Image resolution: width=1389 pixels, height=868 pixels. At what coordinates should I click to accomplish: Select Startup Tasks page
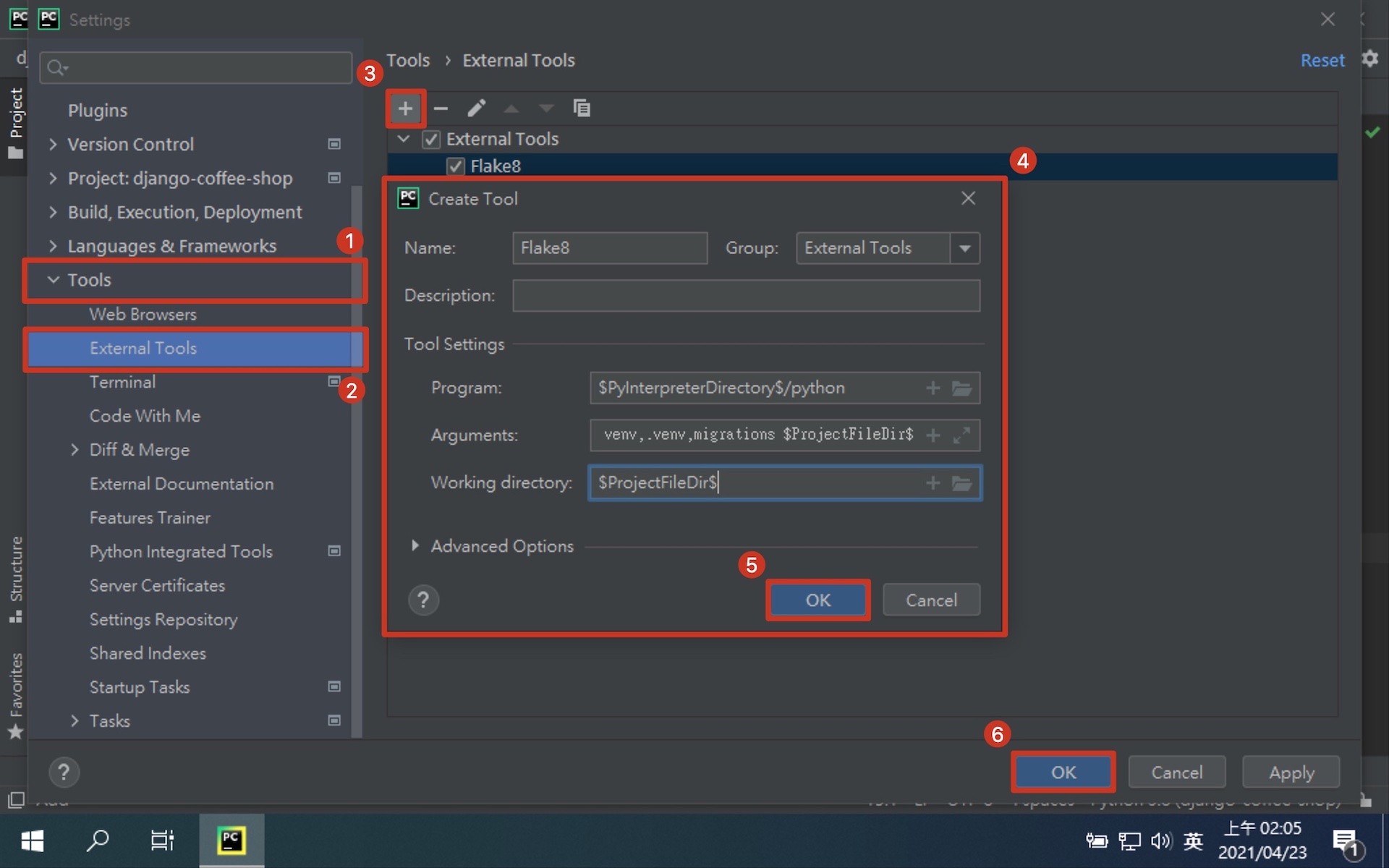[x=140, y=687]
